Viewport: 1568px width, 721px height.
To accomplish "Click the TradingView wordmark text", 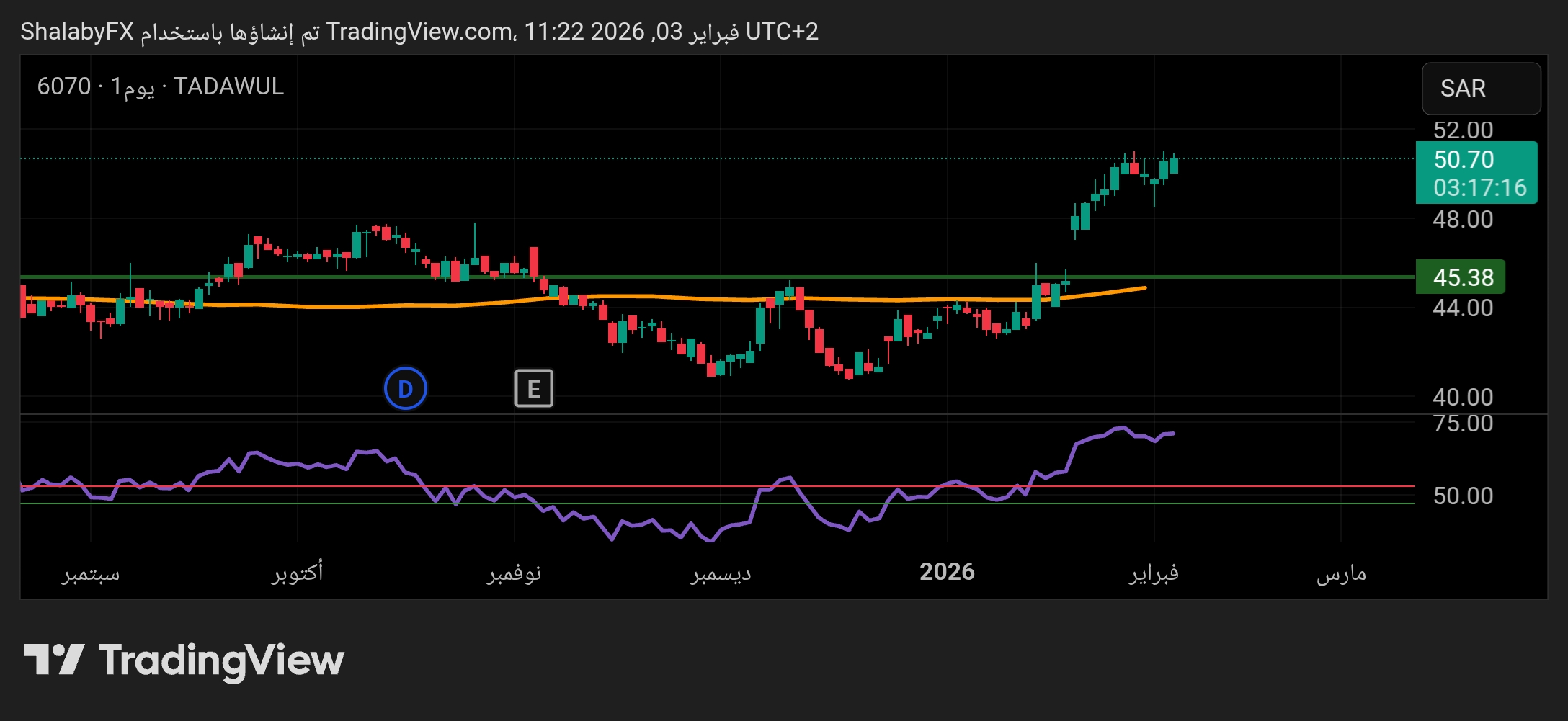I will tap(221, 660).
